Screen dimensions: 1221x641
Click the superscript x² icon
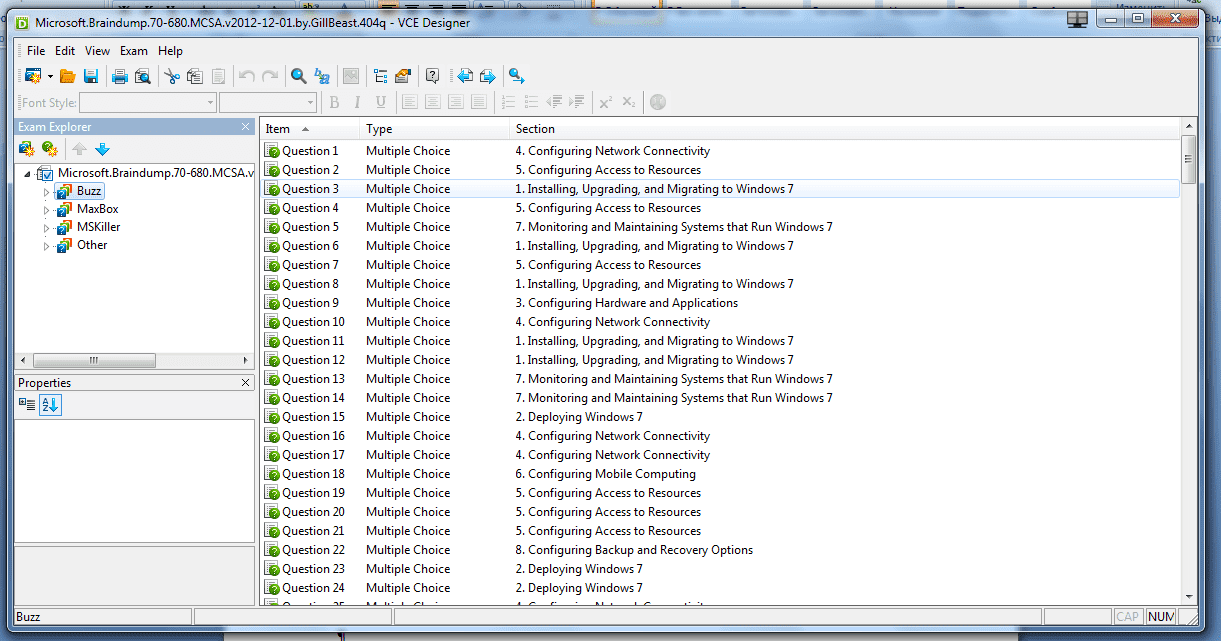point(606,102)
